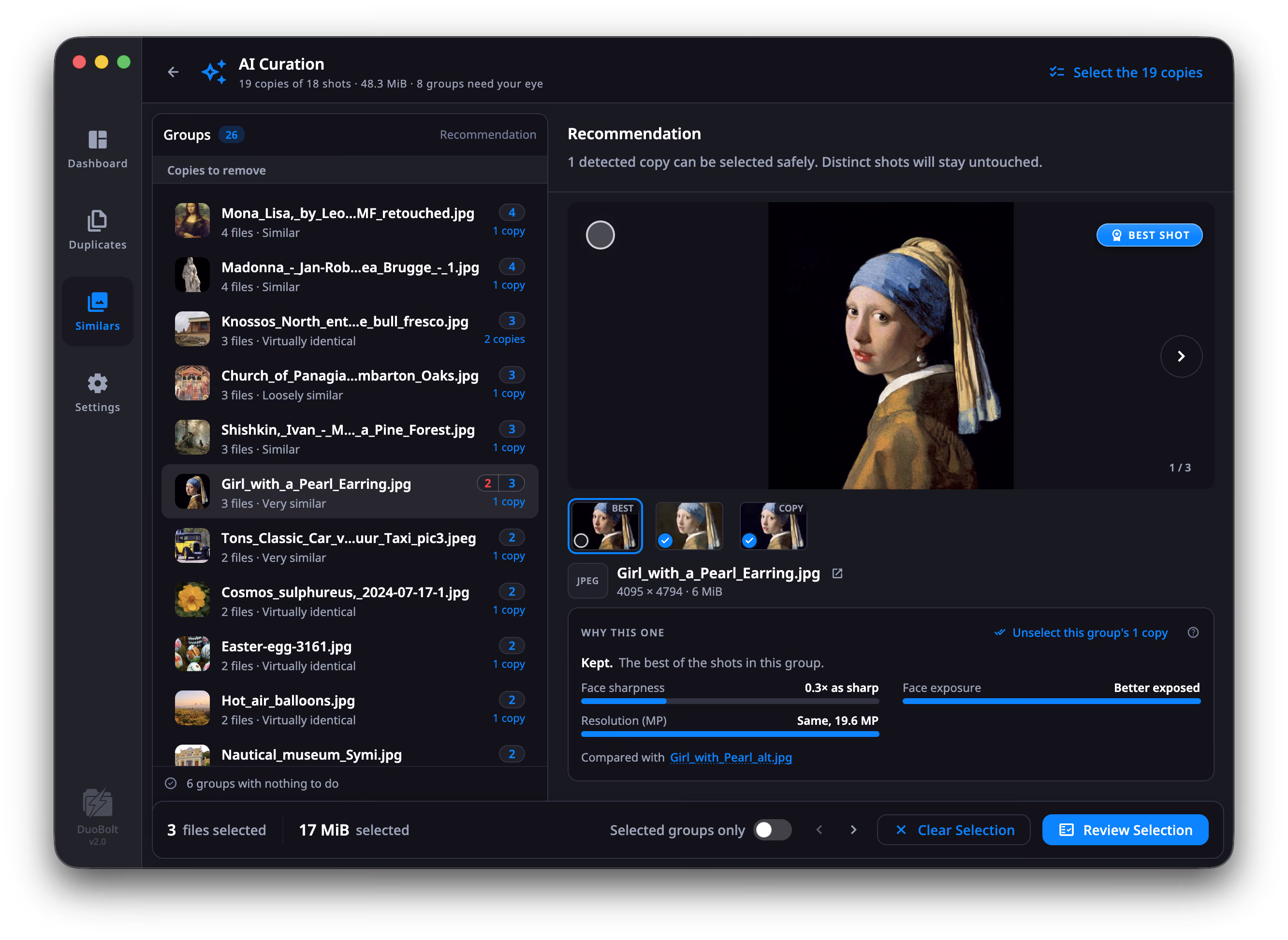The height and width of the screenshot is (940, 1288).
Task: Show the next image in the preview
Action: (1181, 357)
